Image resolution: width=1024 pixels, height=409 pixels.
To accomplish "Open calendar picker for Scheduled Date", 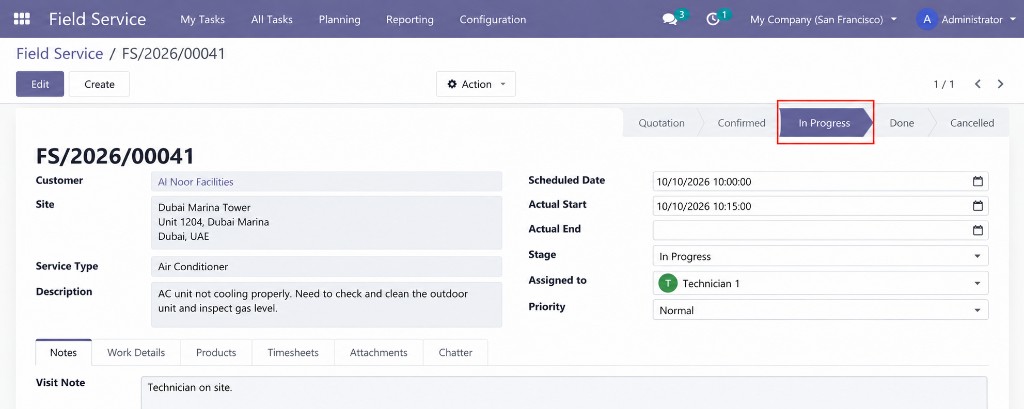I will pyautogui.click(x=978, y=182).
